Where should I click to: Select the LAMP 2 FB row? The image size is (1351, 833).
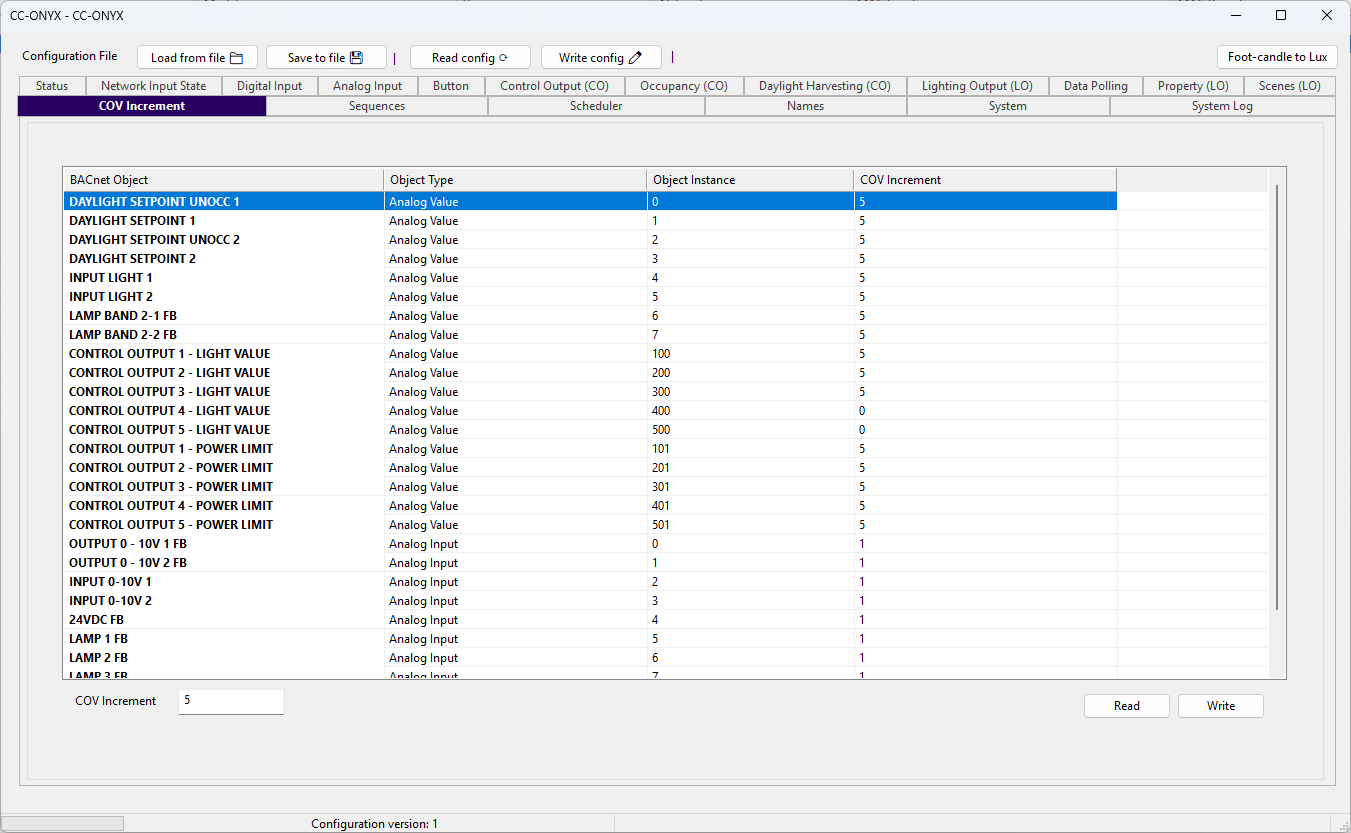[x=590, y=658]
